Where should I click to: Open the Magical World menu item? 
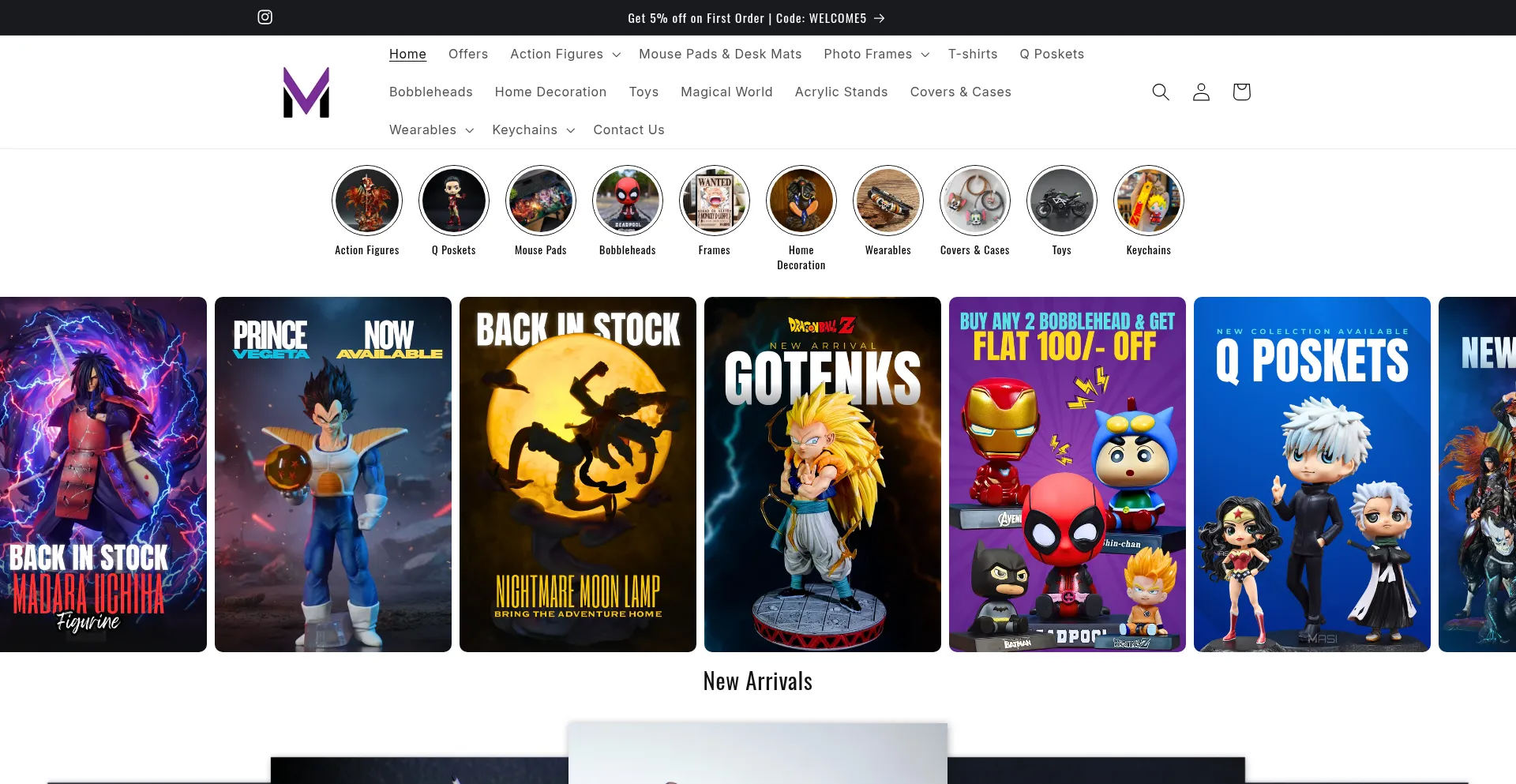[726, 92]
